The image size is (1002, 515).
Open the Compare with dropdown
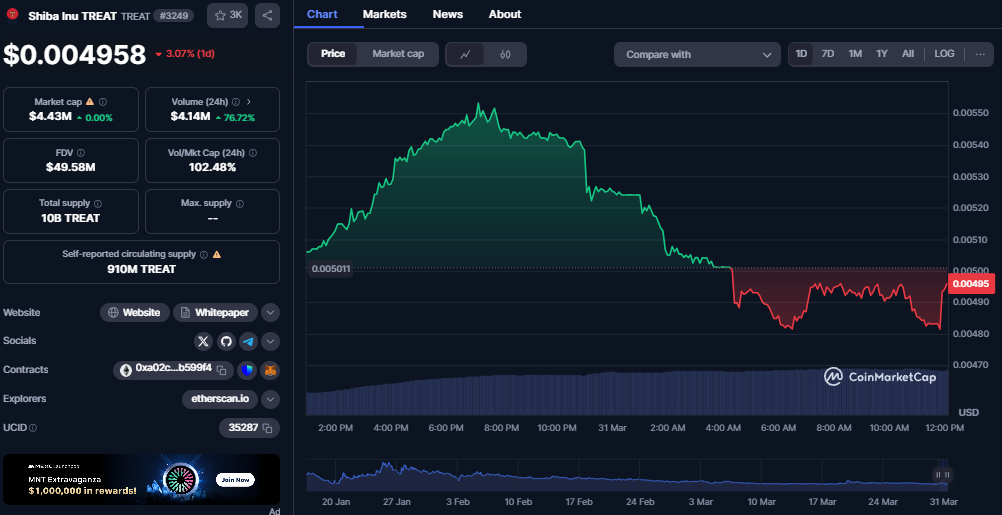[x=697, y=54]
